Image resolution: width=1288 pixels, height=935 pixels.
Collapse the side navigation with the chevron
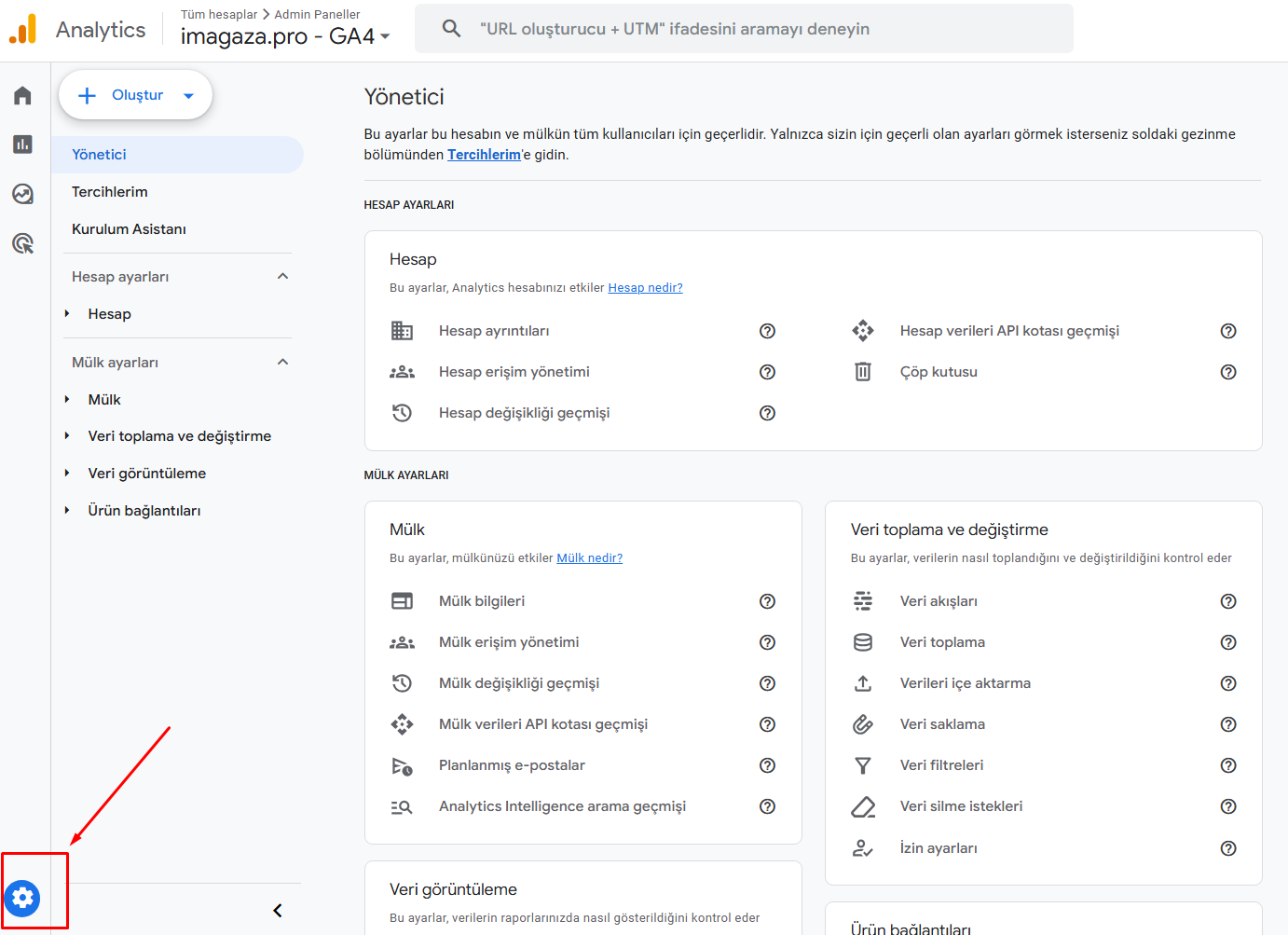(x=277, y=911)
